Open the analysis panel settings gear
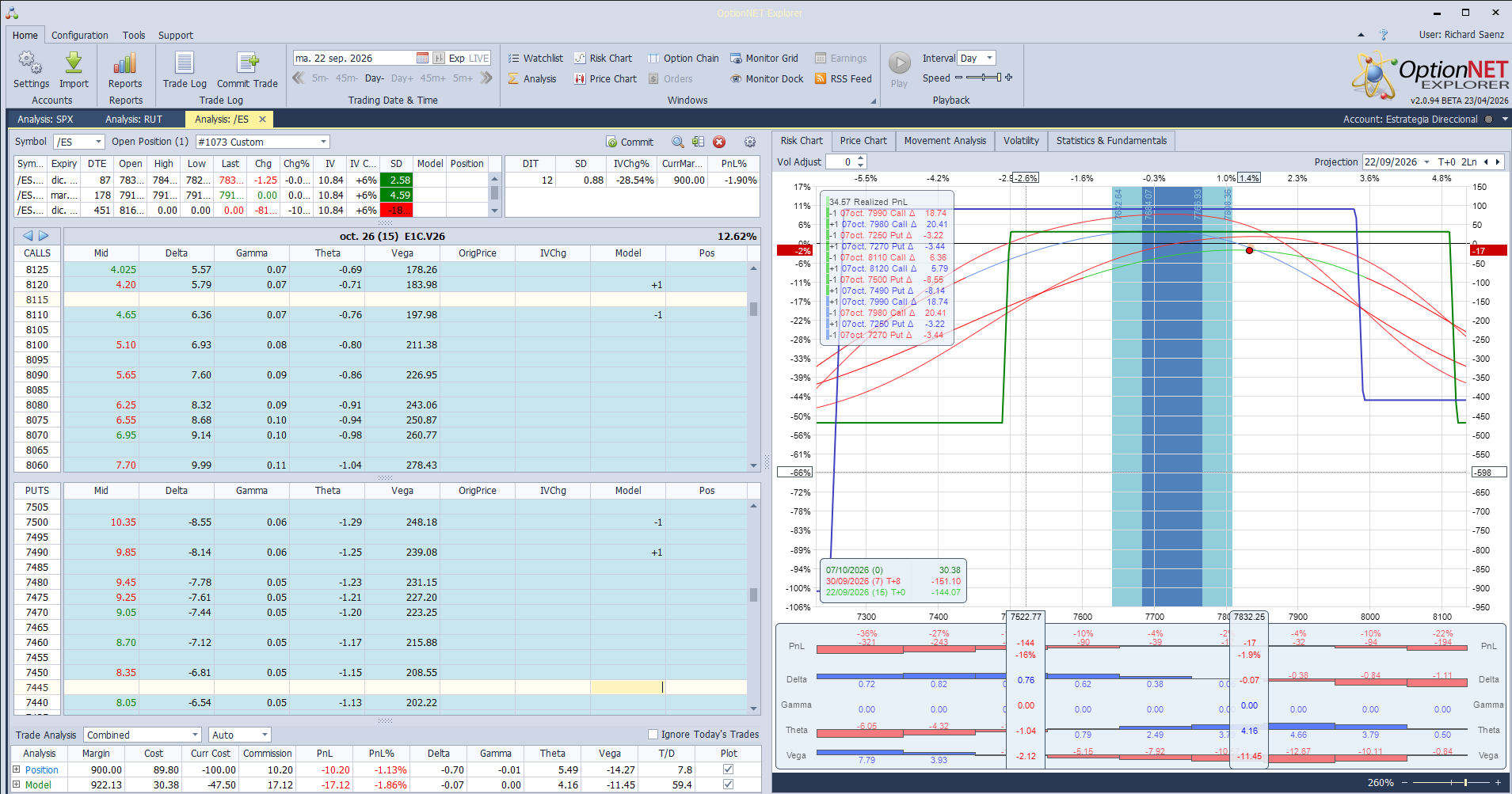 tap(750, 142)
